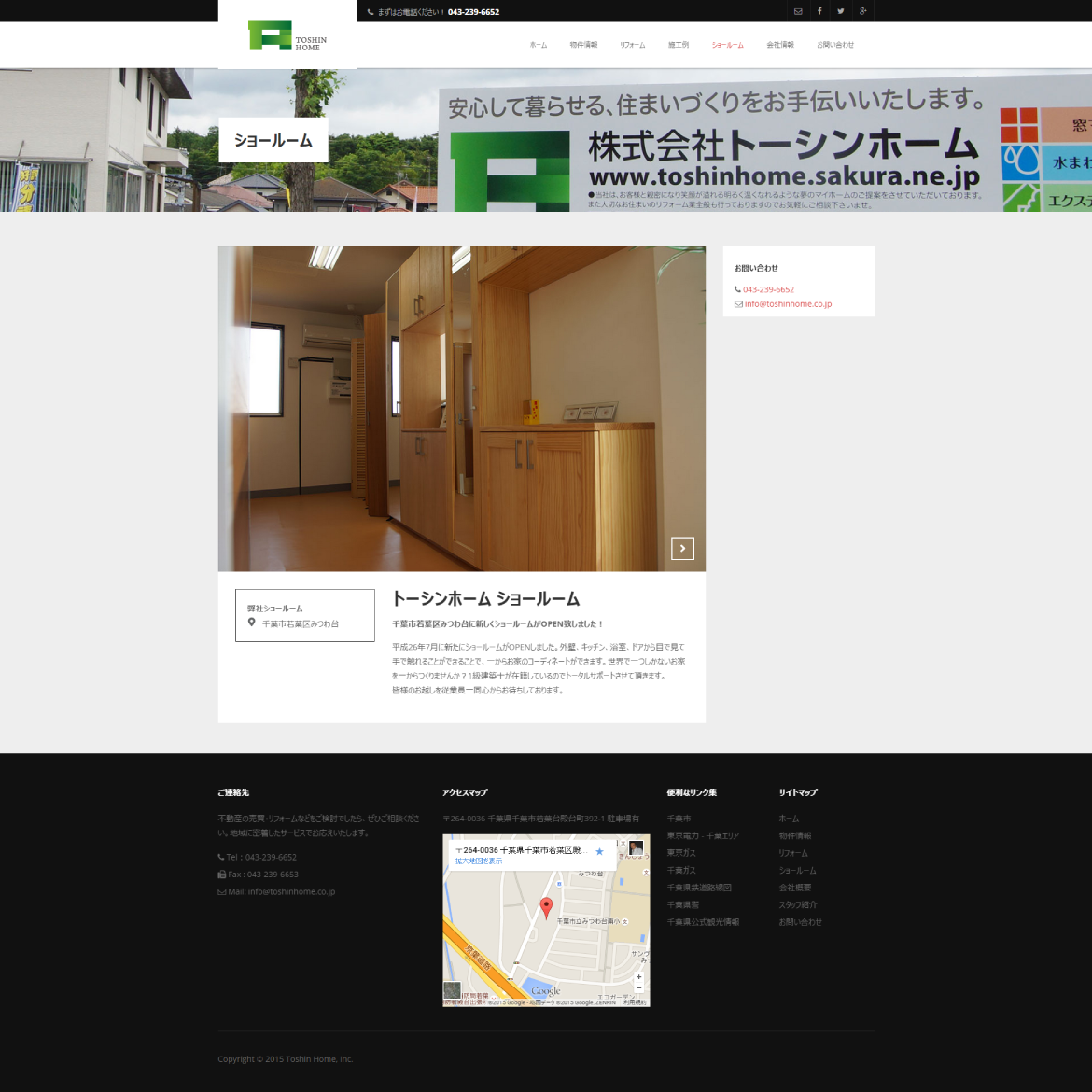1092x1092 pixels.
Task: Click the top bar phone number 043-239-6652
Action: point(473,12)
